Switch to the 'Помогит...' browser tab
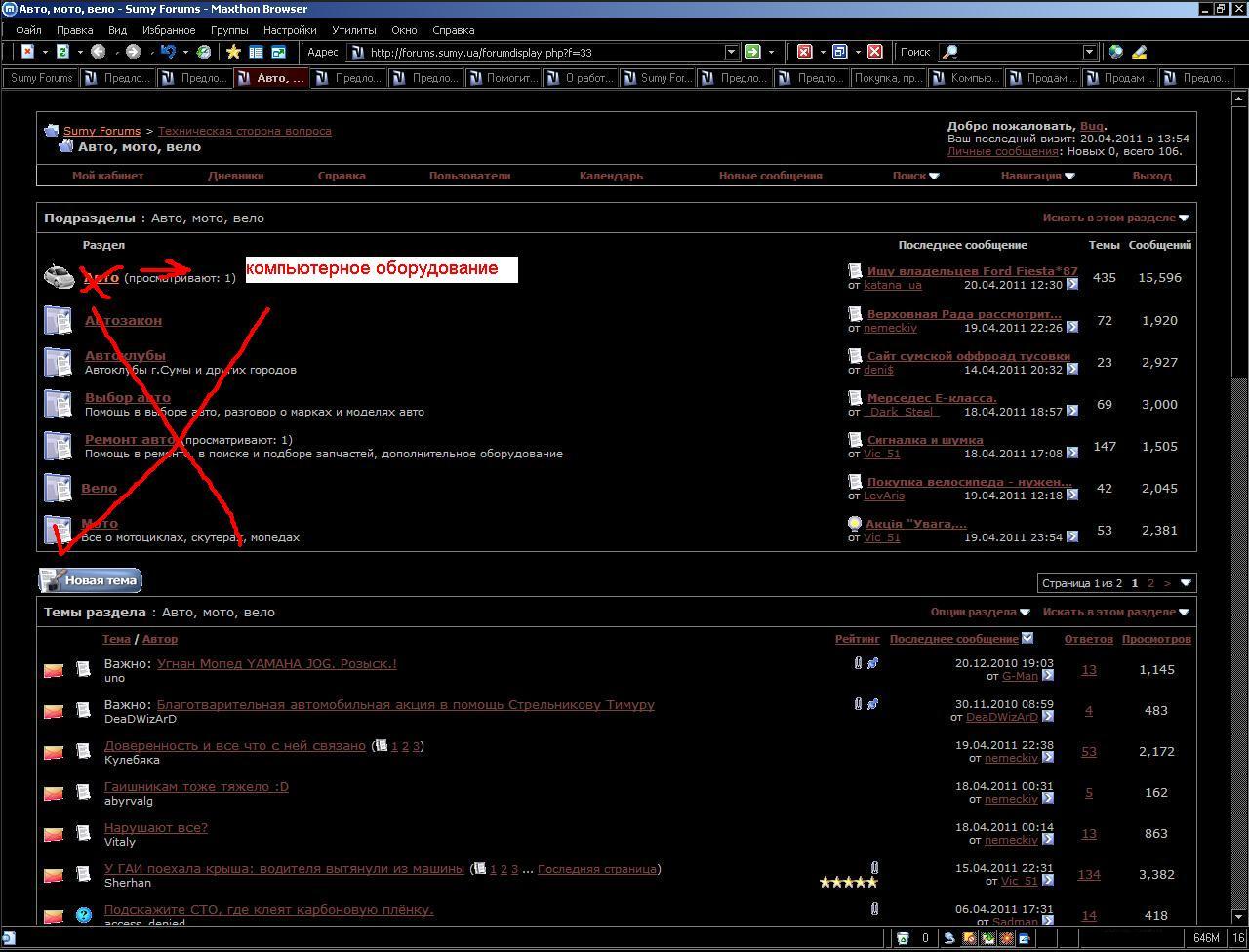The width and height of the screenshot is (1249, 952). [504, 78]
